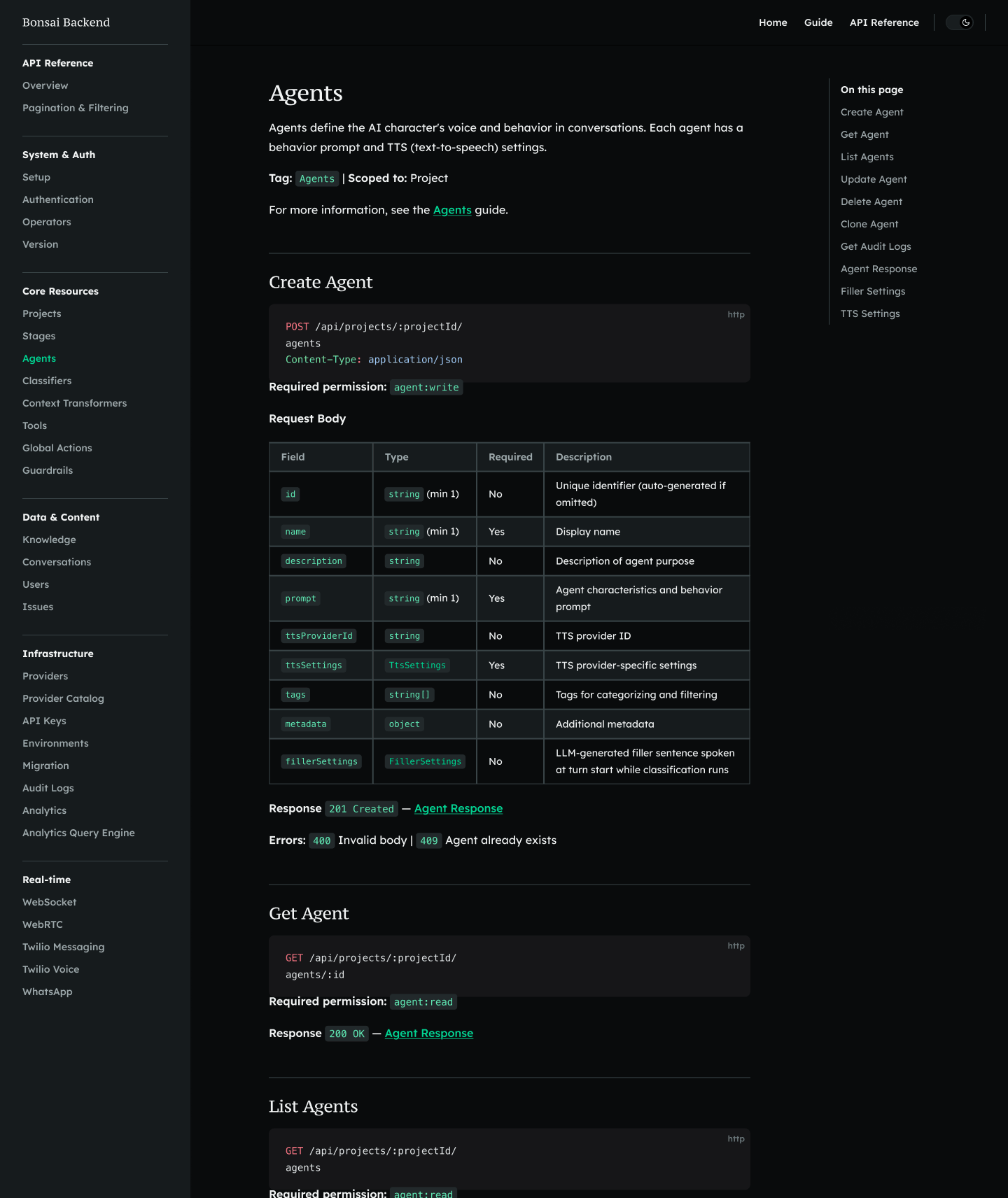Screen dimensions: 1008x1198
Task: Jump to Get Audit Logs section
Action: click(875, 246)
